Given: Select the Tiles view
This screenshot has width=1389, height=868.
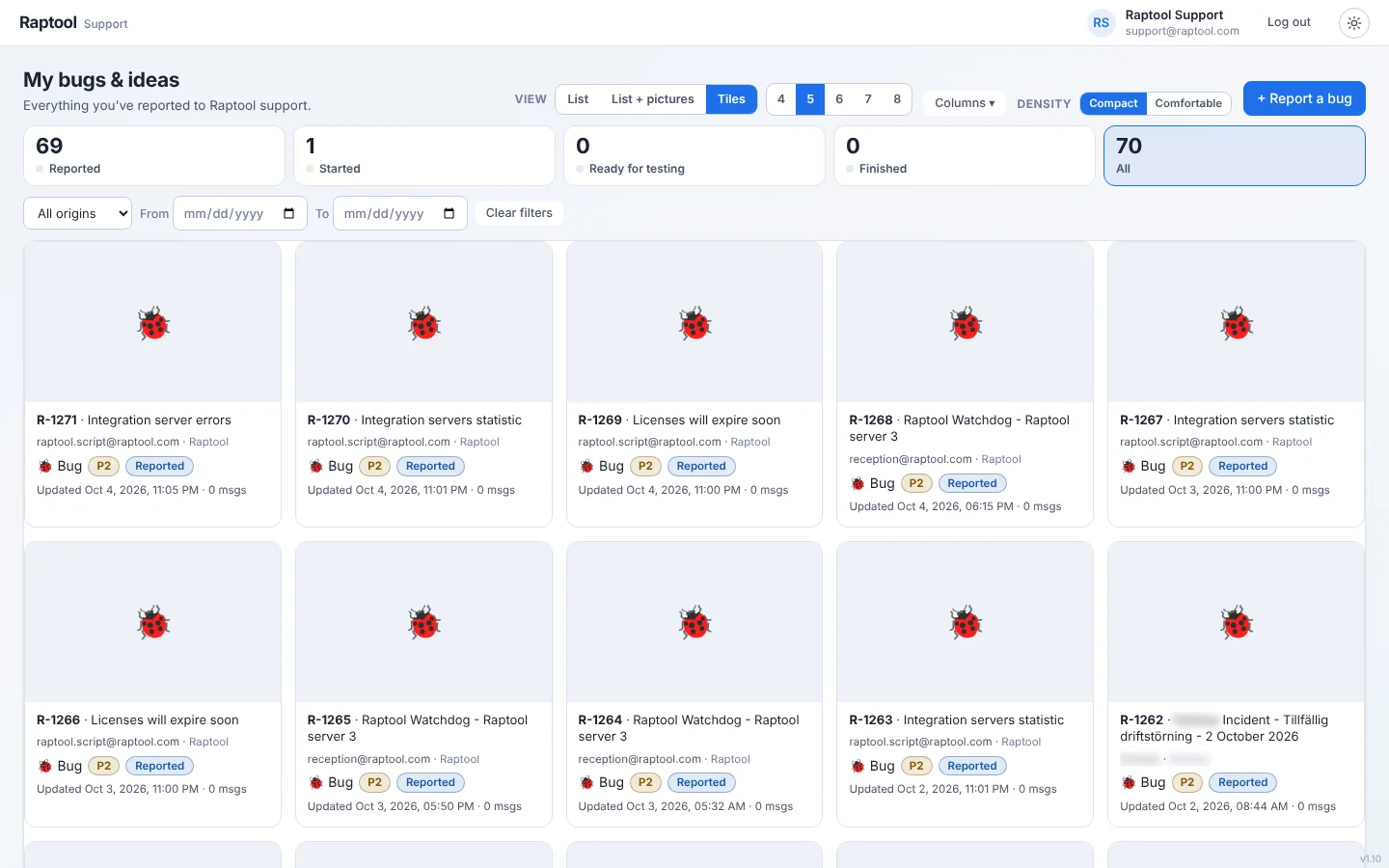Looking at the screenshot, I should tap(731, 99).
